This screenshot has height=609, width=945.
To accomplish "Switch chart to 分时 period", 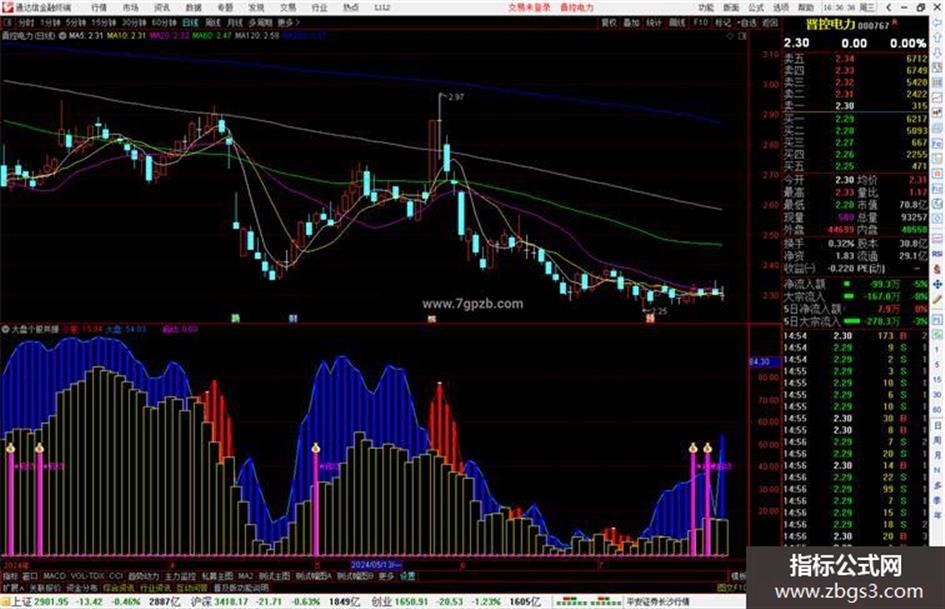I will coord(26,22).
